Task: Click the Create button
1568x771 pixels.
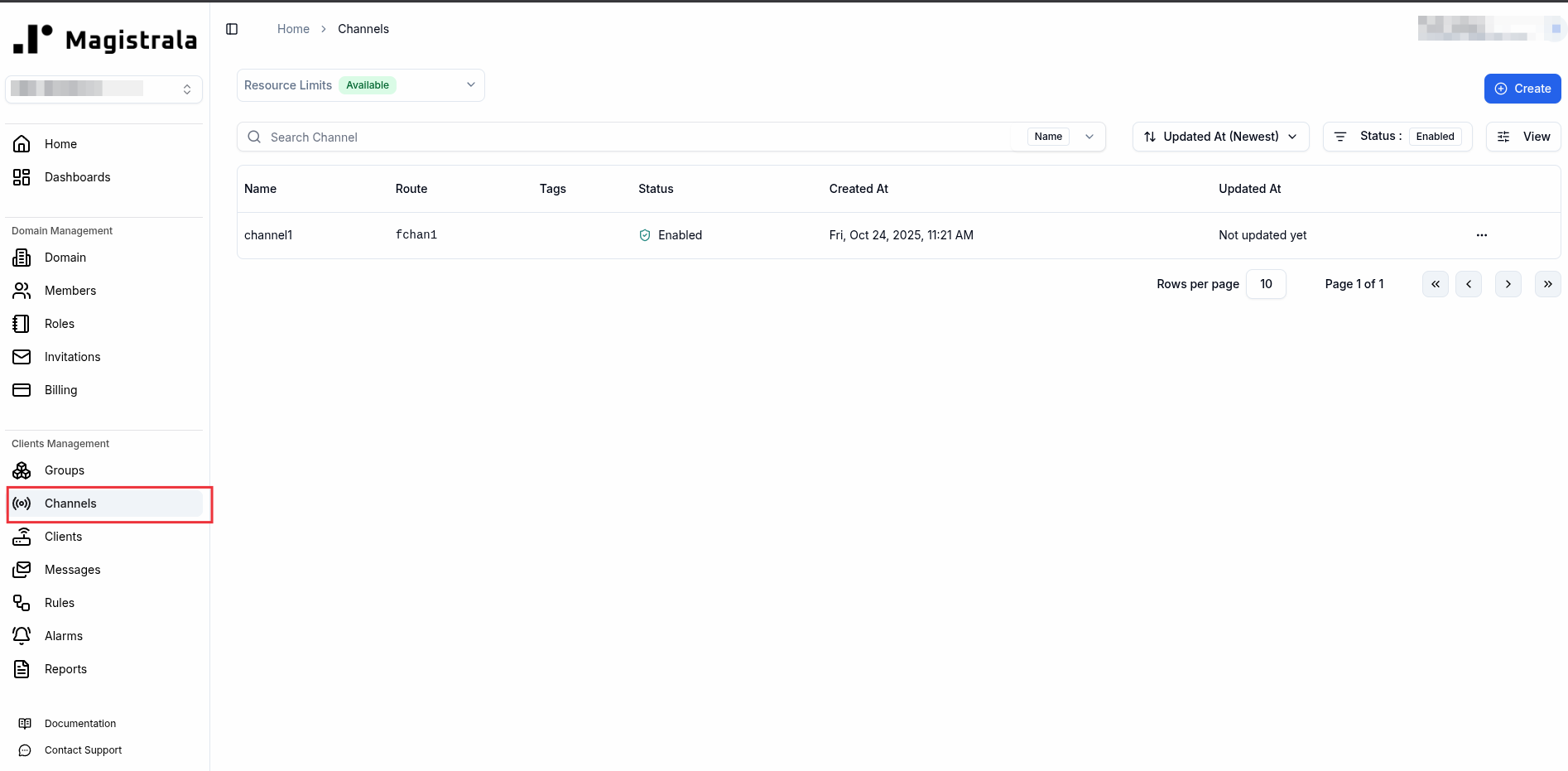Action: tap(1522, 88)
